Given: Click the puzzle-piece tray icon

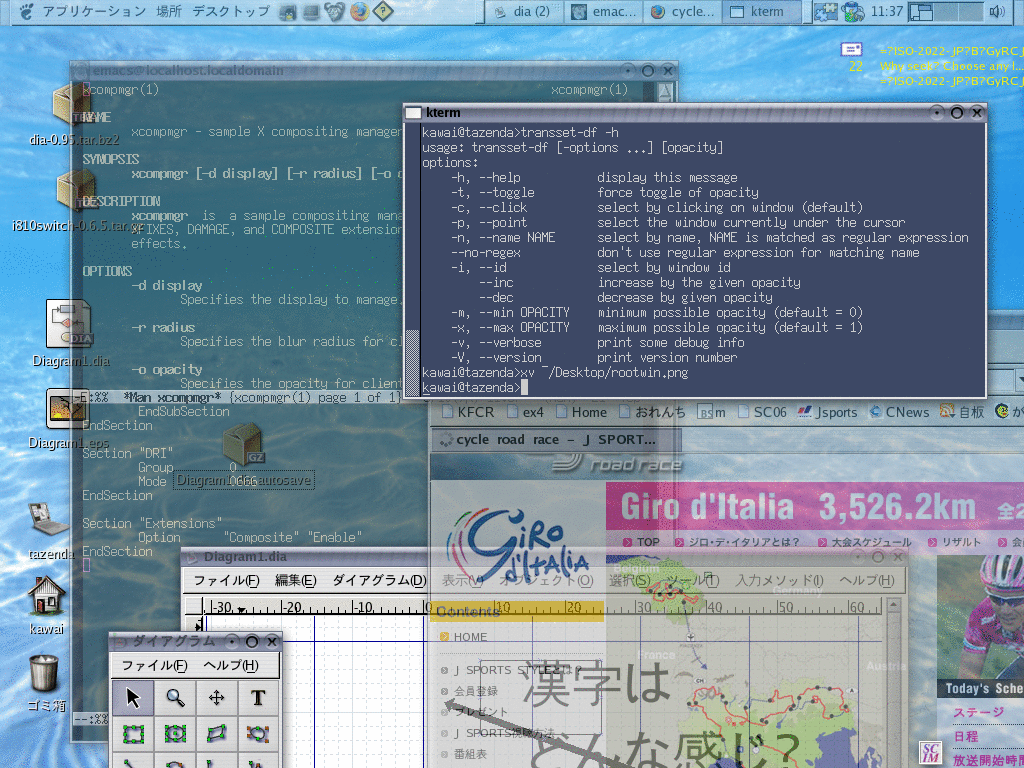Looking at the screenshot, I should coord(825,12).
